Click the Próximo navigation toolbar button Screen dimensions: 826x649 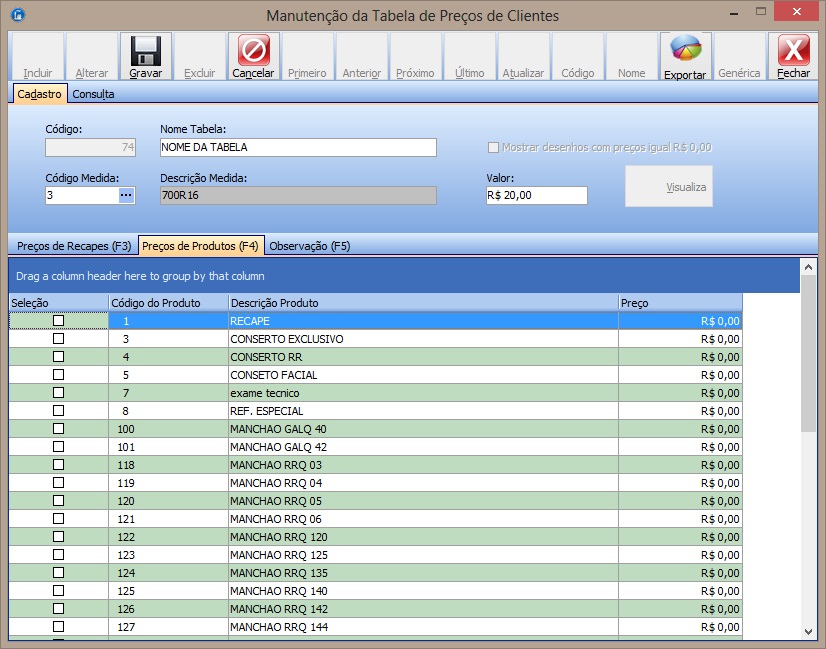click(x=415, y=58)
